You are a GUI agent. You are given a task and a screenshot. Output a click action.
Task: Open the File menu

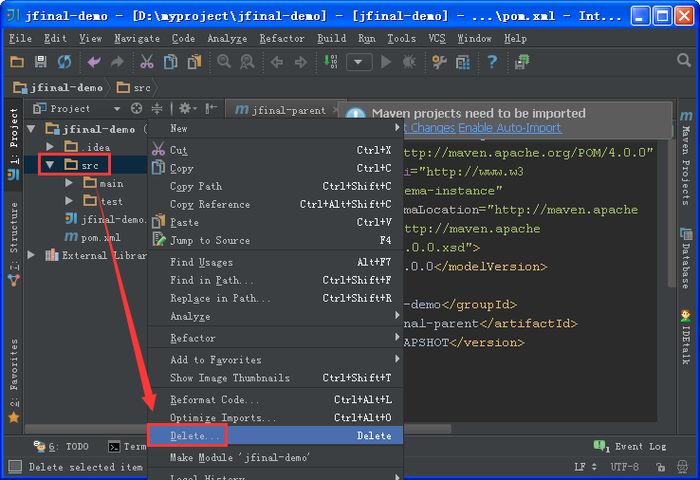[x=20, y=39]
